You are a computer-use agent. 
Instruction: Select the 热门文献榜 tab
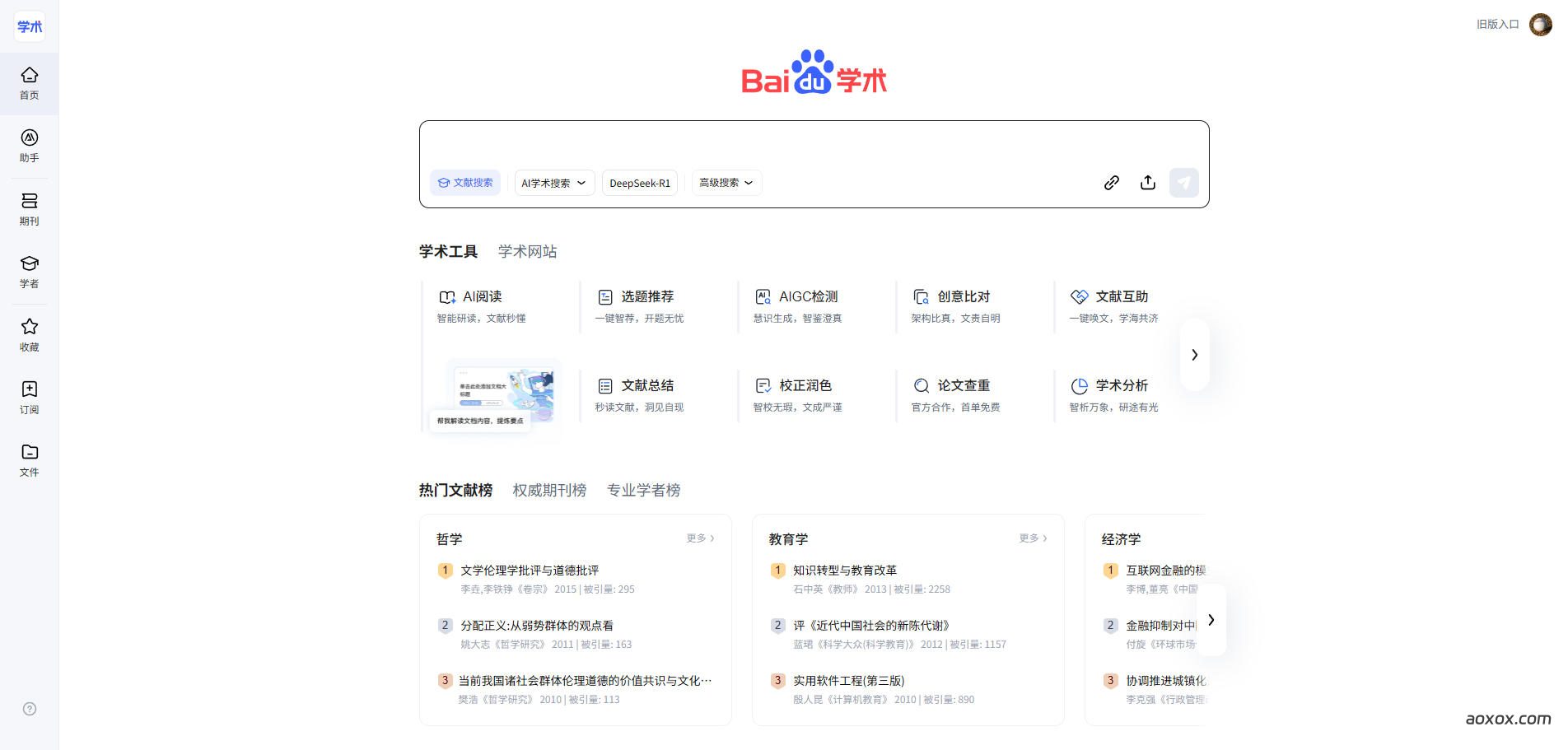pyautogui.click(x=455, y=490)
